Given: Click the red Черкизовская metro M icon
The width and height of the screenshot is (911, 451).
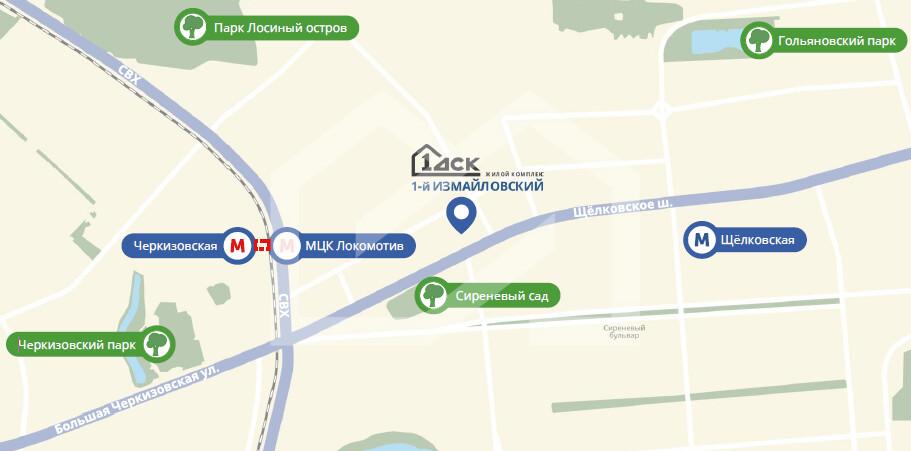Looking at the screenshot, I should 238,246.
